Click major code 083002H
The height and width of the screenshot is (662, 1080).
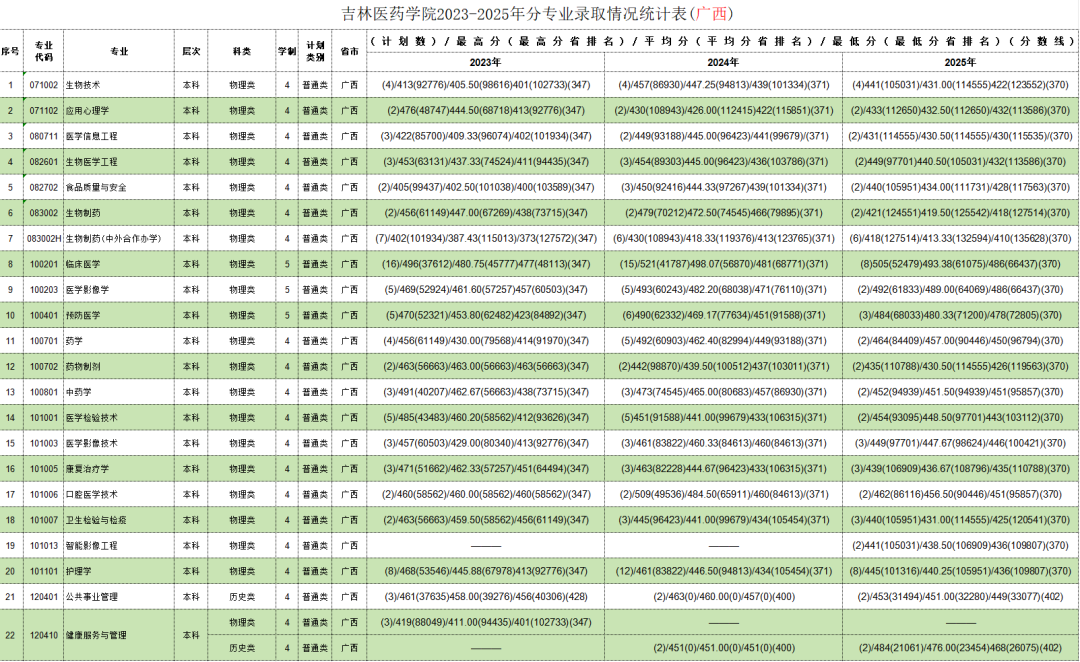[x=44, y=238]
